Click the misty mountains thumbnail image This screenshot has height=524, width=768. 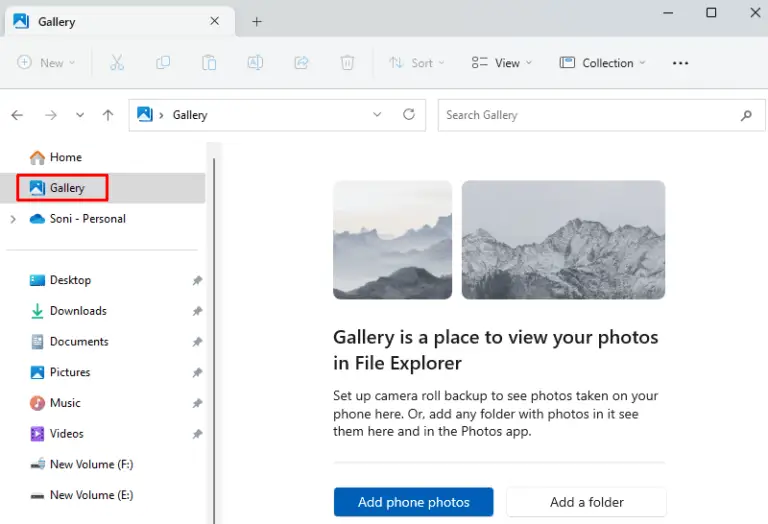392,239
